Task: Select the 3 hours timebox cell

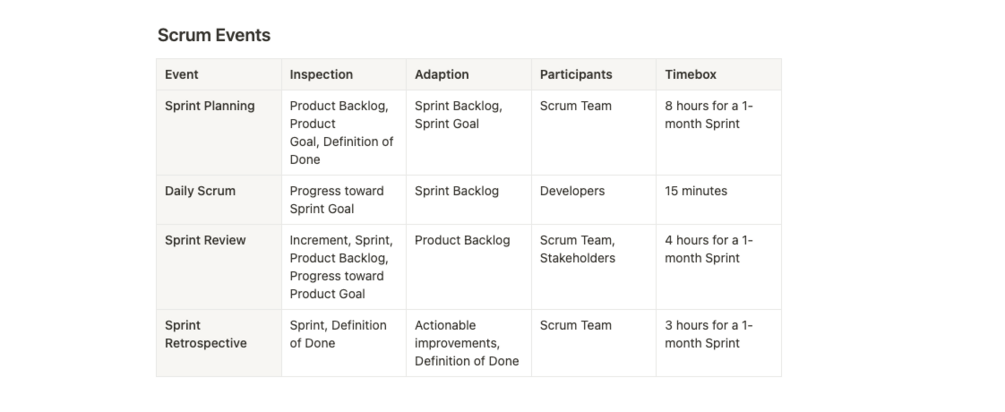Action: tap(710, 334)
